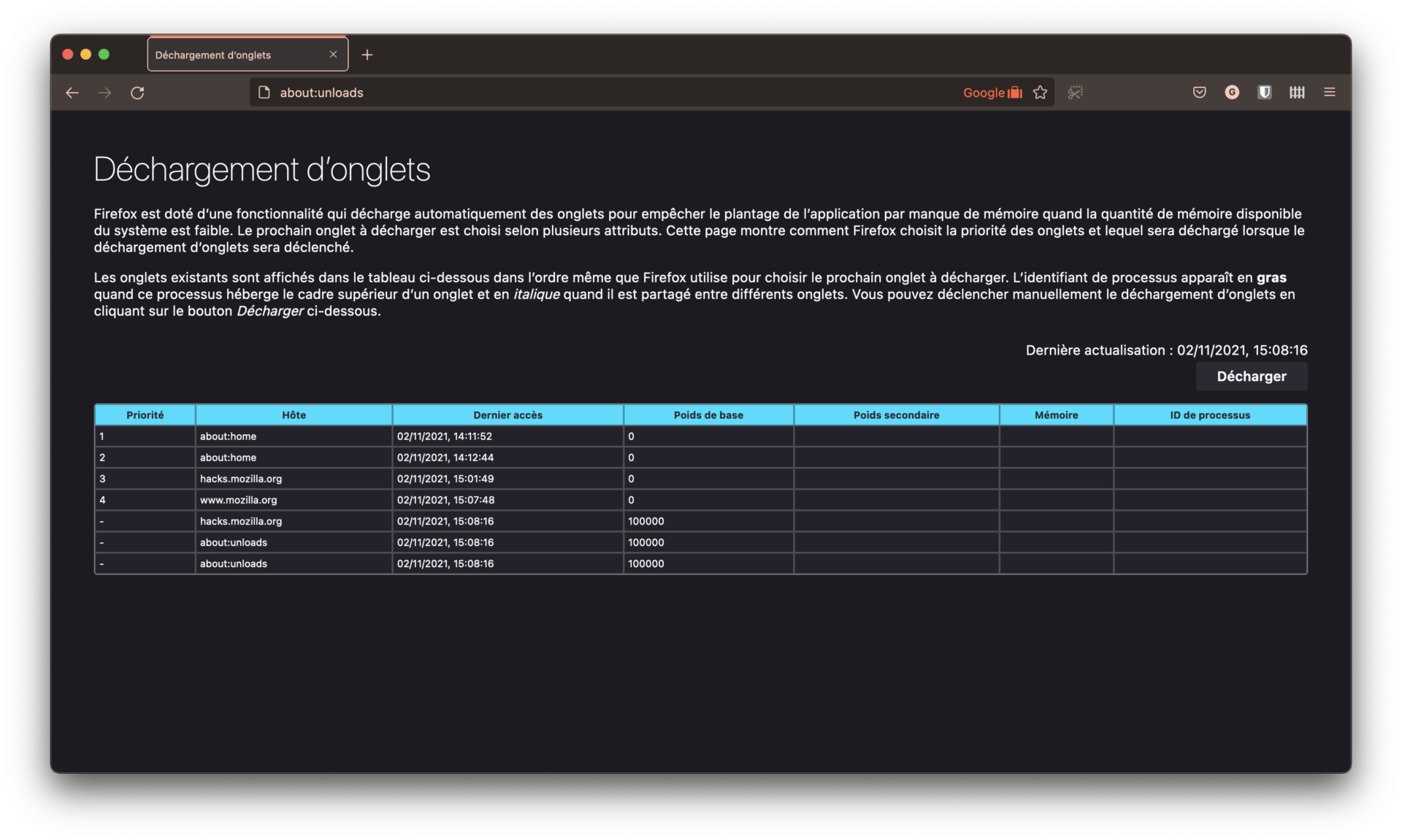The image size is (1402, 840).
Task: Open the shield extension icon
Action: [x=1265, y=93]
